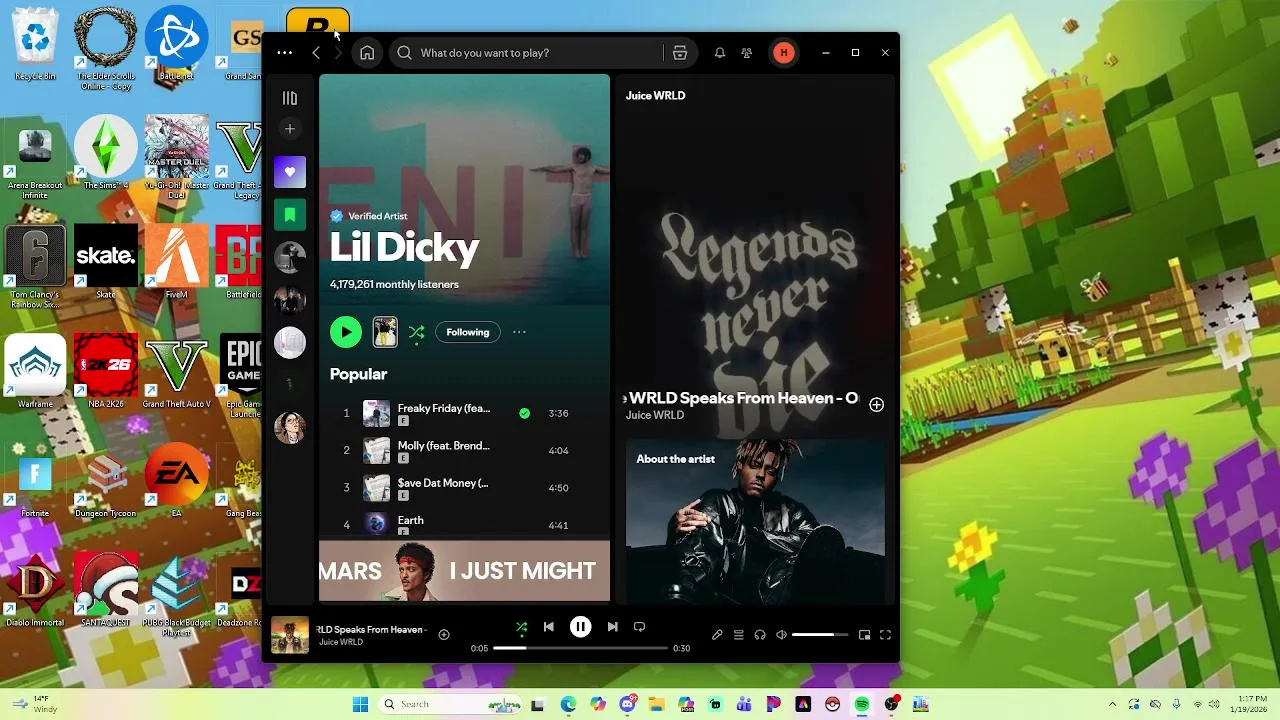Open Spotify's three-dots main menu
This screenshot has height=720, width=1280.
tap(285, 53)
